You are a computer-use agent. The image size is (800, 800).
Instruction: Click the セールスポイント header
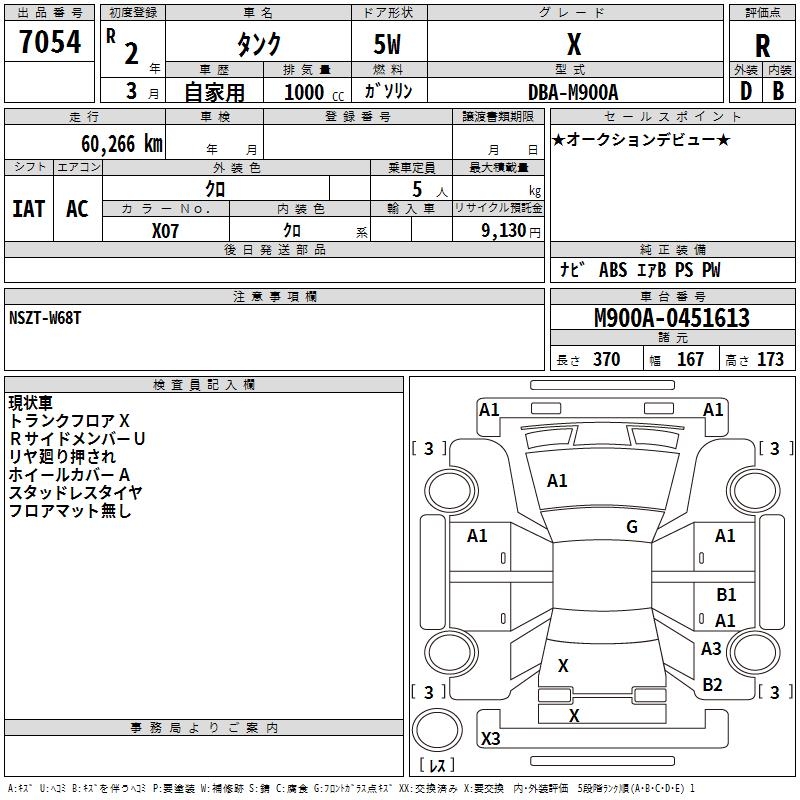click(x=672, y=117)
